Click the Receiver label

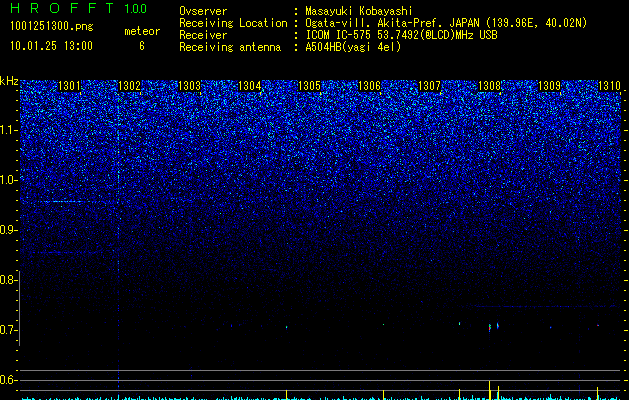pos(203,35)
